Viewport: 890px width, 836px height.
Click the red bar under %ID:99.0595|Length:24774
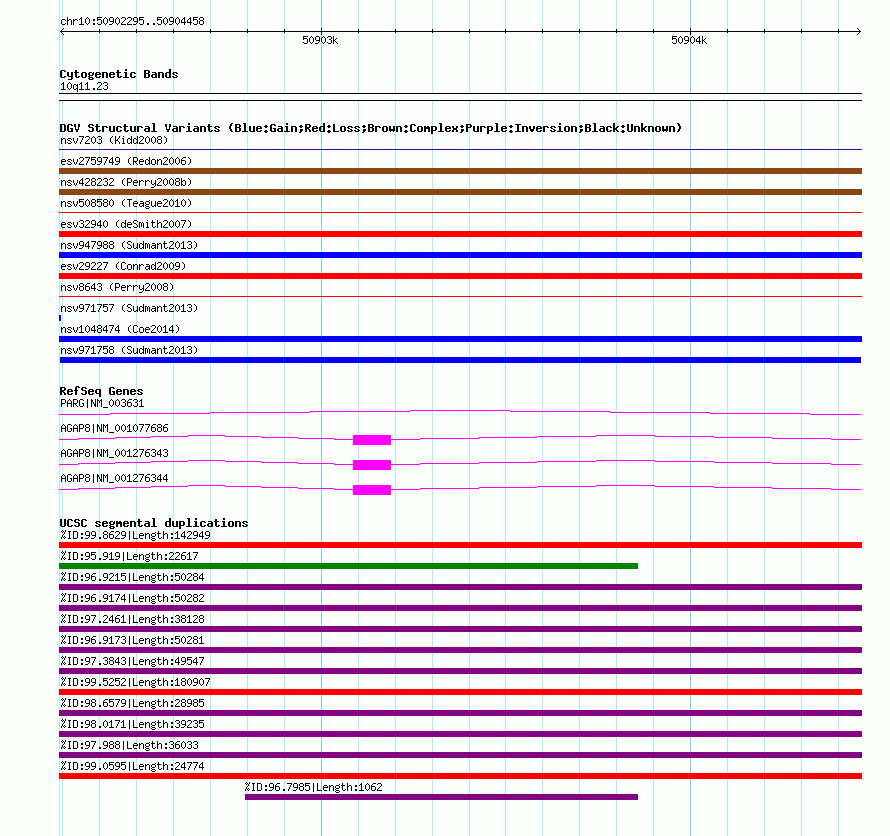[x=460, y=776]
